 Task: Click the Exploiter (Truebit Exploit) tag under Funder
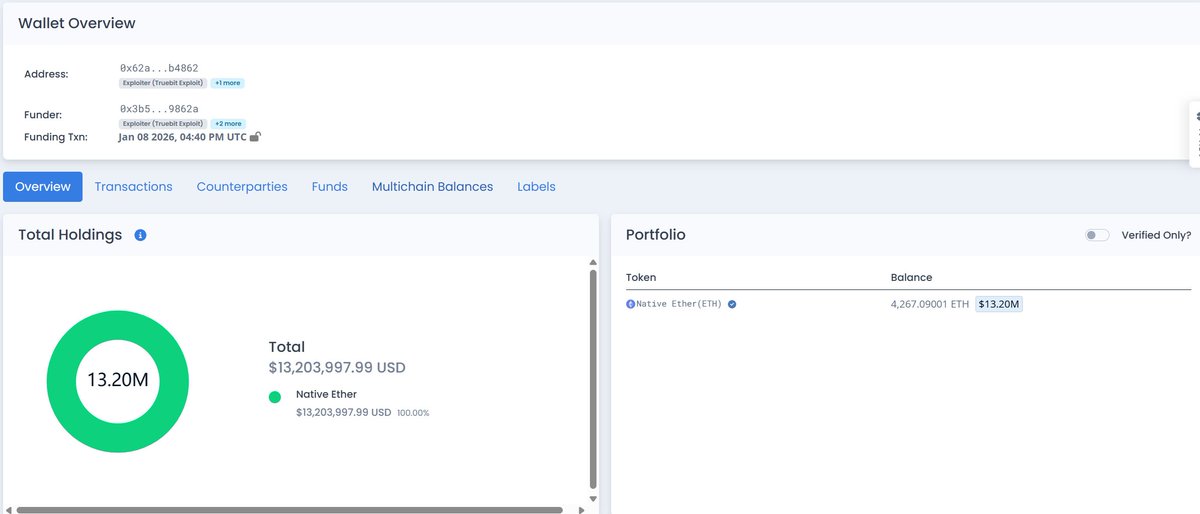(x=163, y=124)
